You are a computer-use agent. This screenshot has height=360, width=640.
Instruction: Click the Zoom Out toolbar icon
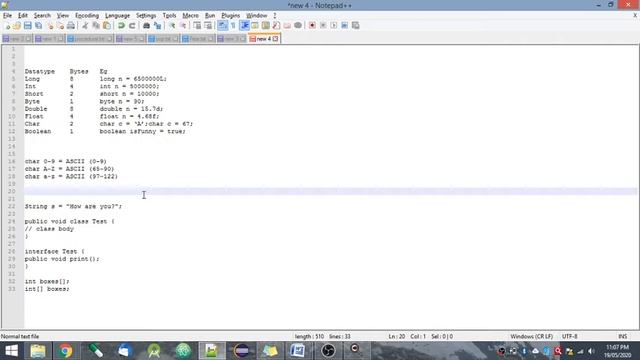[x=183, y=26]
